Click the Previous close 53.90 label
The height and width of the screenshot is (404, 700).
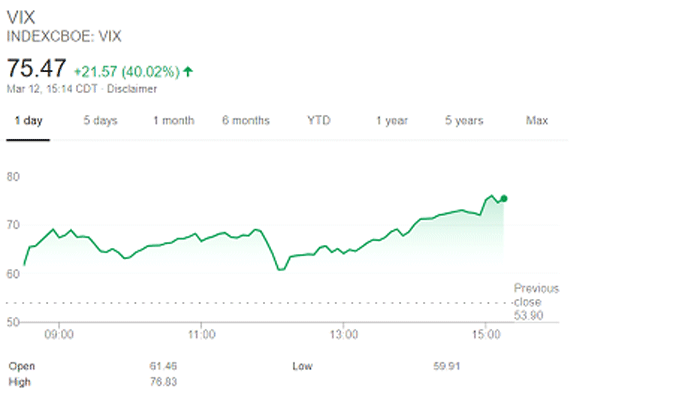coord(536,302)
